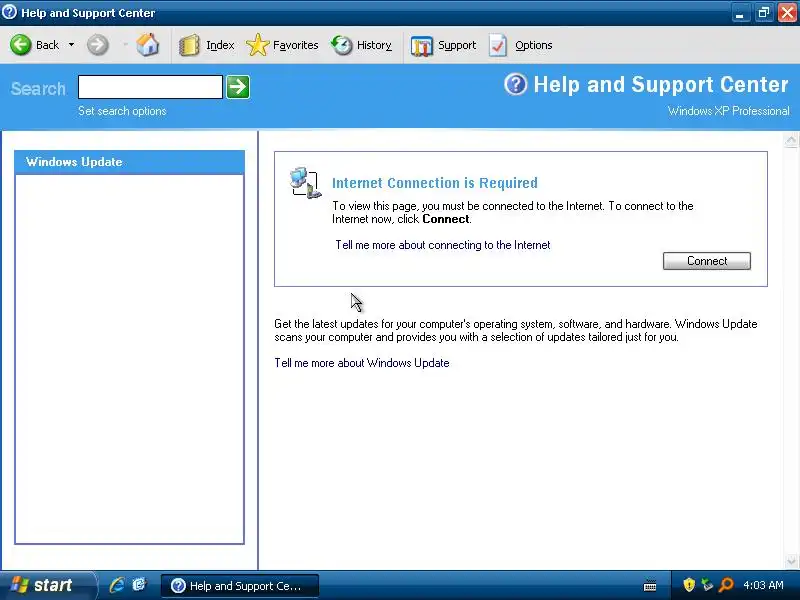This screenshot has height=600, width=800.
Task: Click the Connect button
Action: click(x=707, y=261)
